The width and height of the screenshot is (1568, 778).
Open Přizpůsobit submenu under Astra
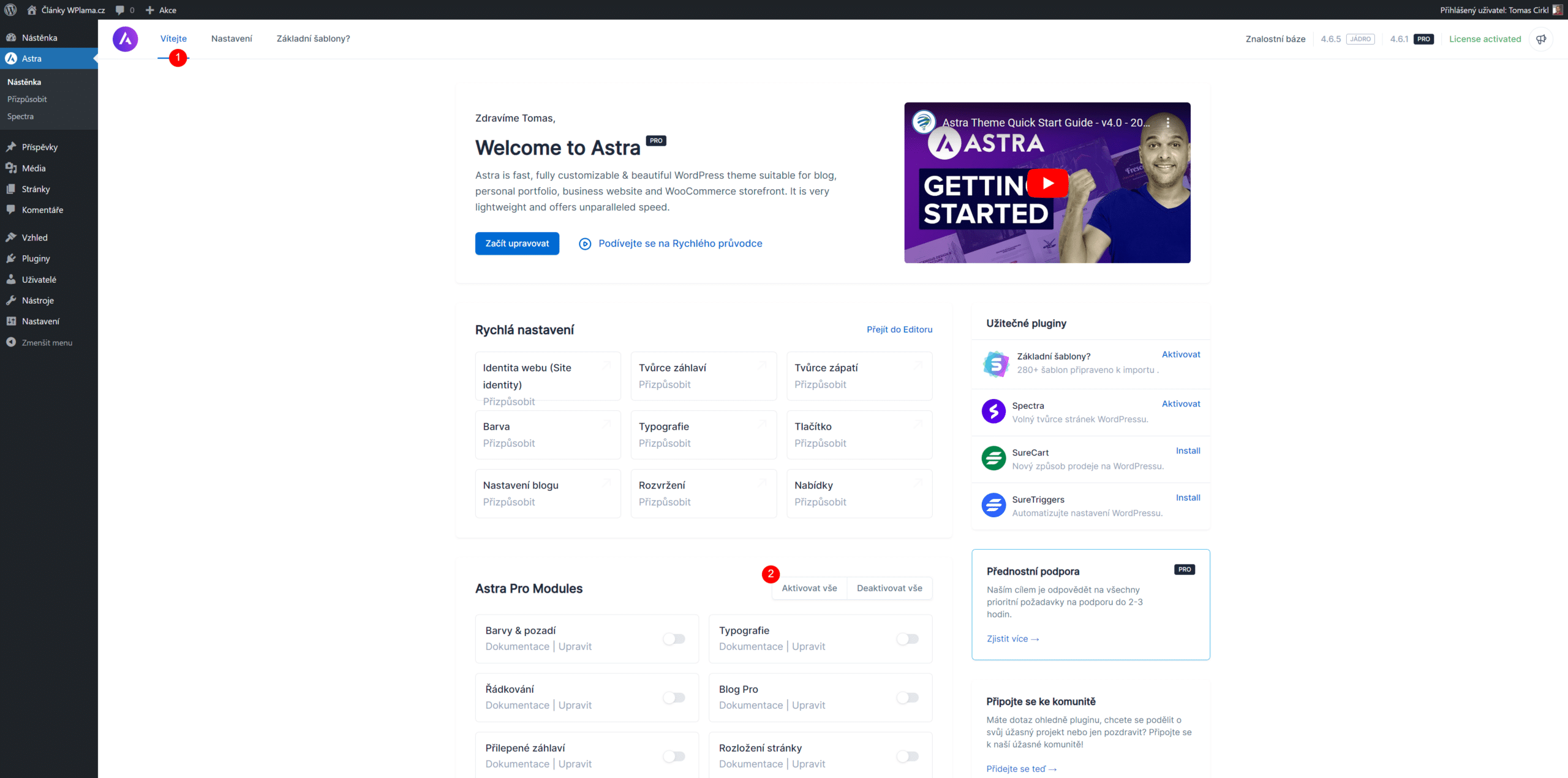pyautogui.click(x=27, y=99)
